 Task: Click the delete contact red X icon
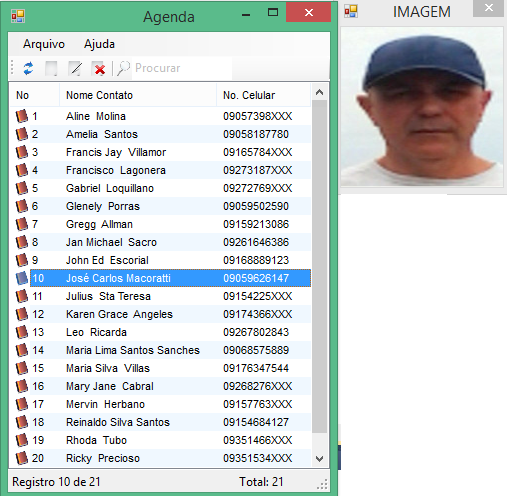point(99,69)
